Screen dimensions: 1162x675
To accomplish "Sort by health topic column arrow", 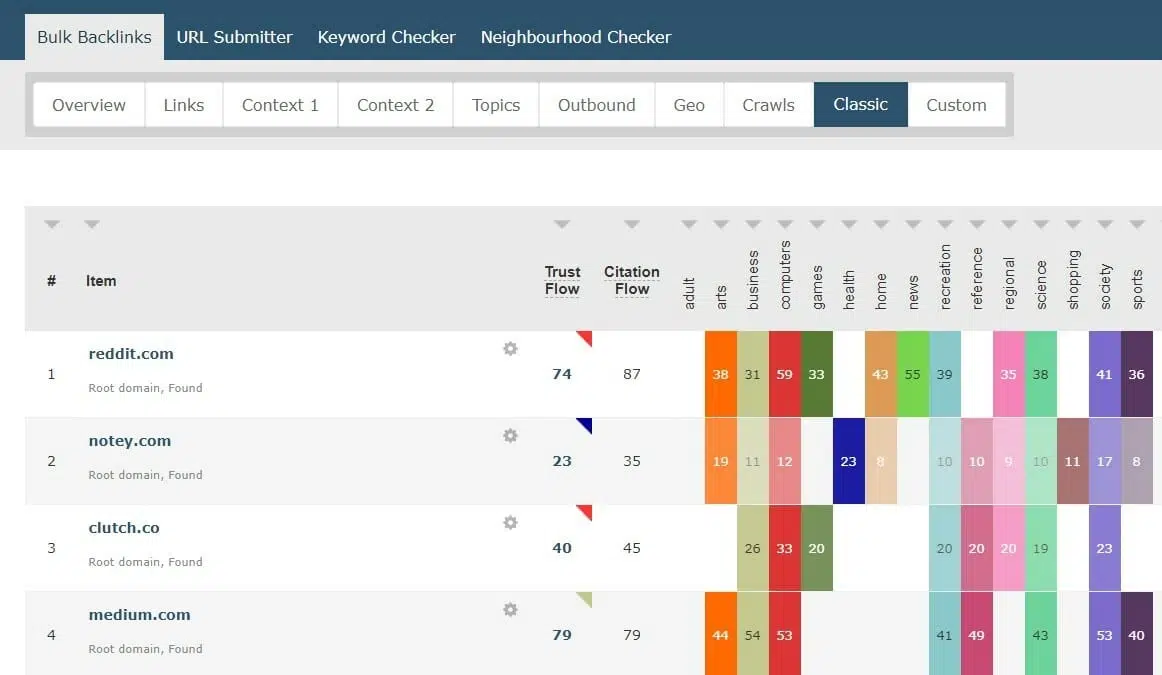I will (x=849, y=224).
